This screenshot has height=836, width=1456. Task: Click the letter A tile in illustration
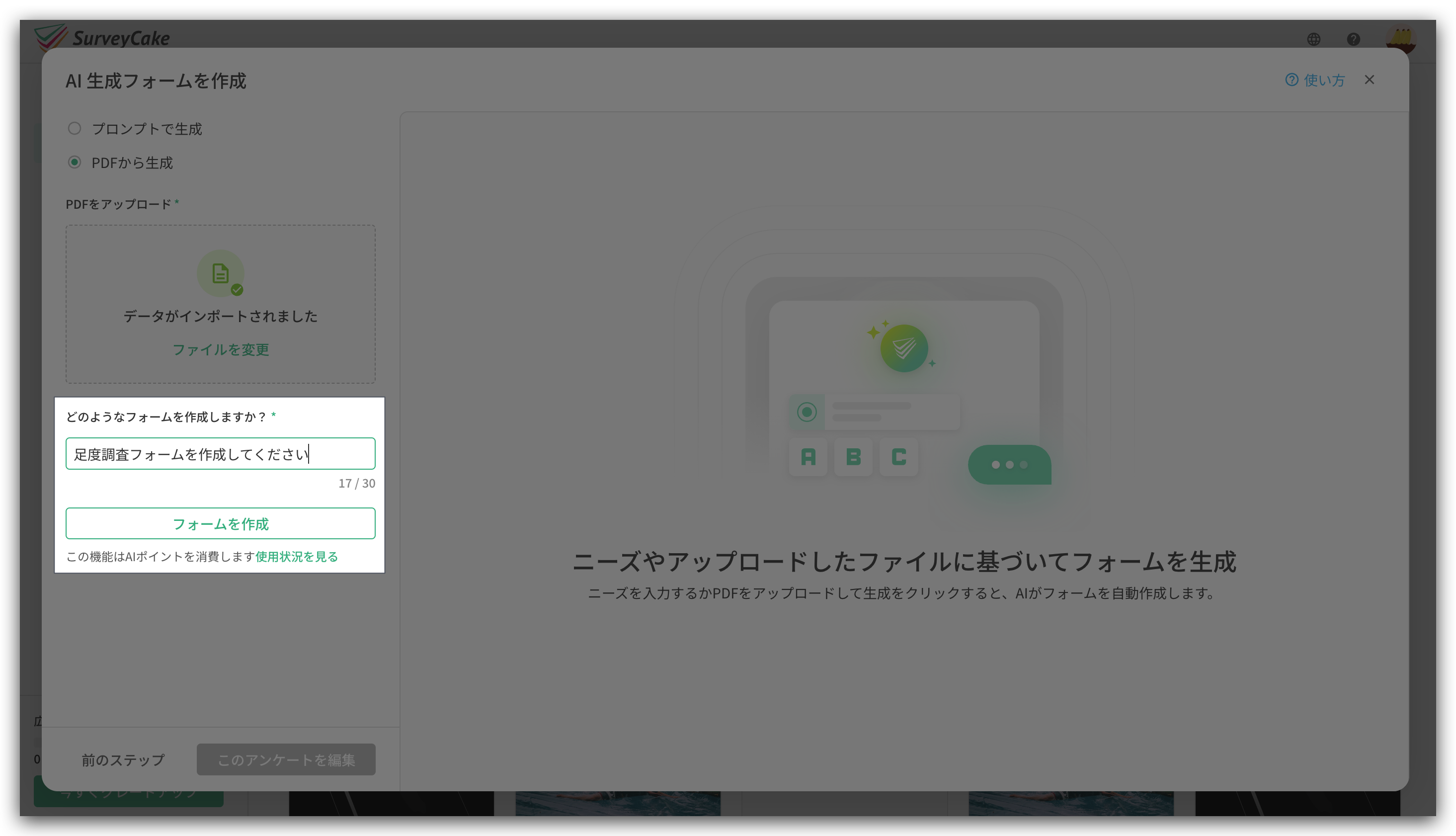pyautogui.click(x=808, y=457)
